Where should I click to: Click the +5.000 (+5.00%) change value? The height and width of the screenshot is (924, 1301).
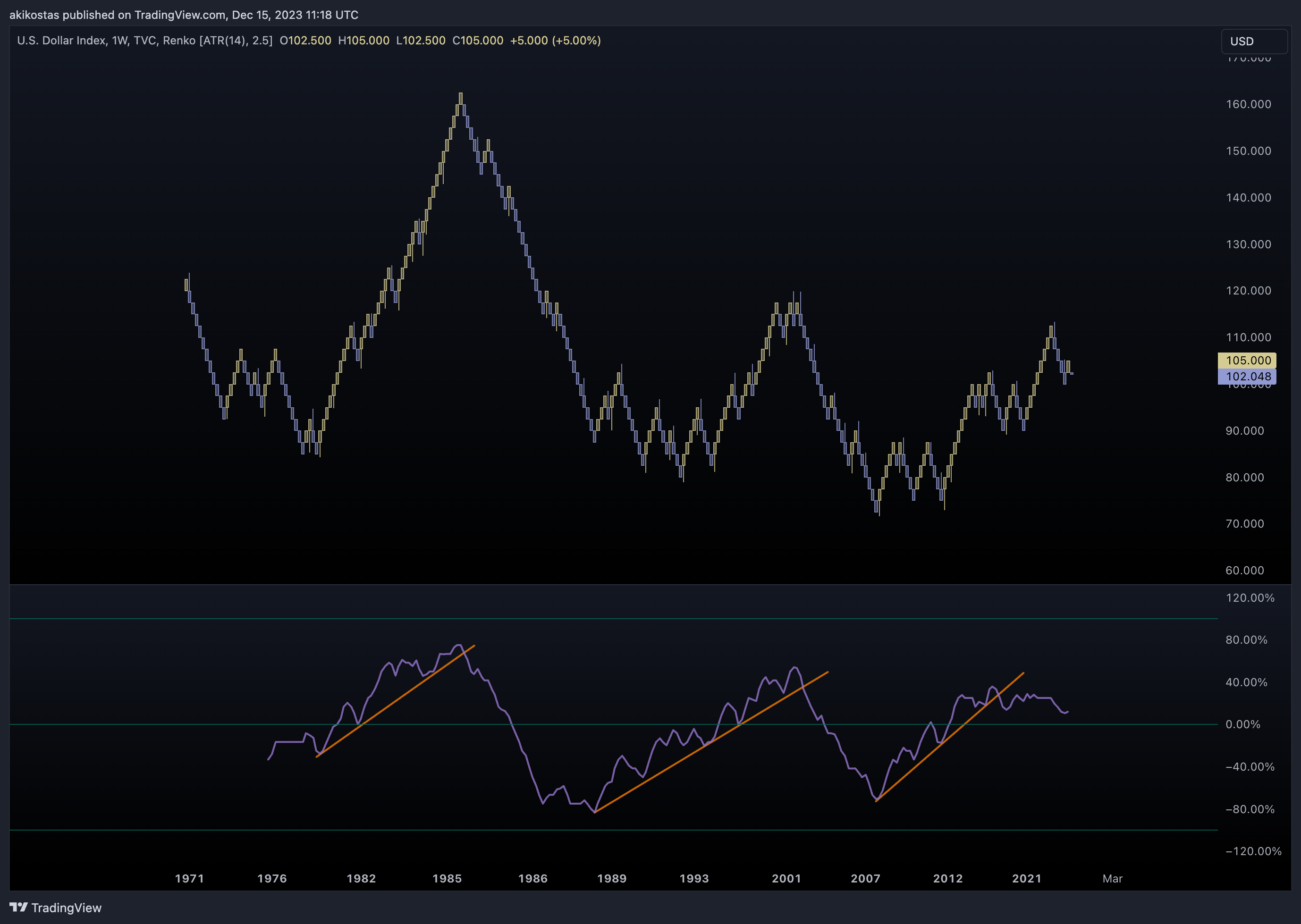[x=556, y=41]
